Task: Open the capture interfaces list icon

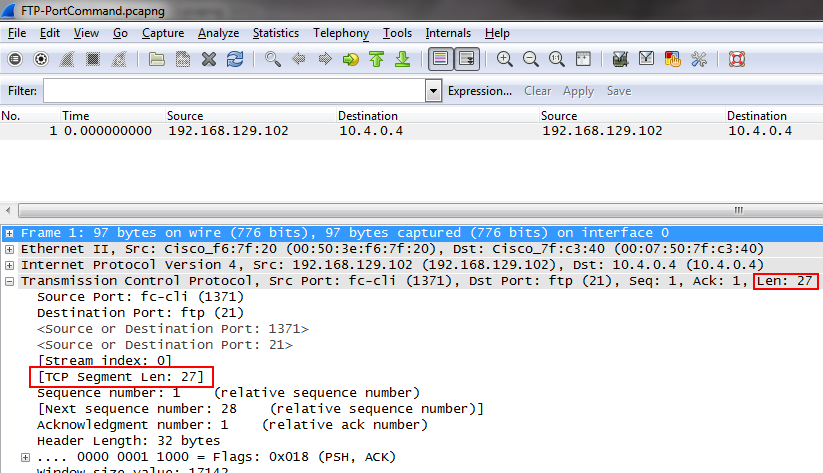Action: point(15,59)
